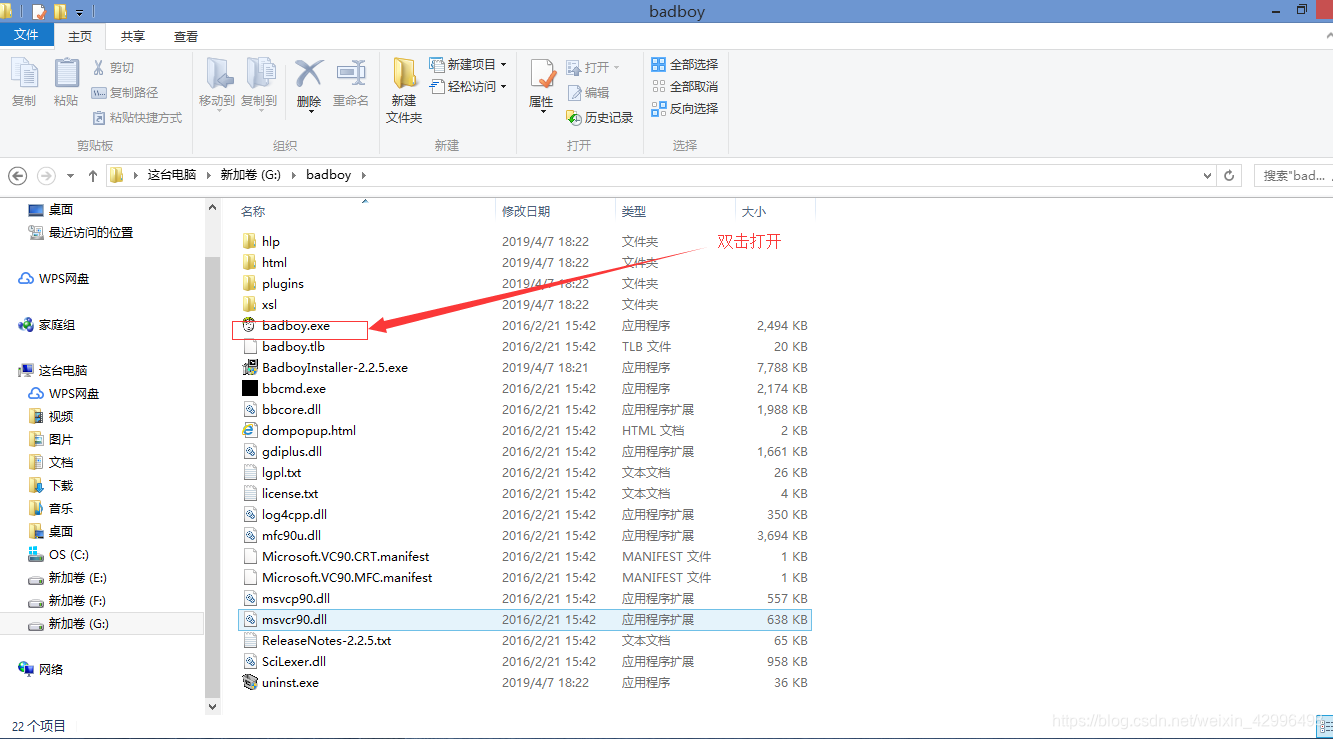Select the badboy.exe application icon
The width and height of the screenshot is (1333, 739).
coord(249,326)
